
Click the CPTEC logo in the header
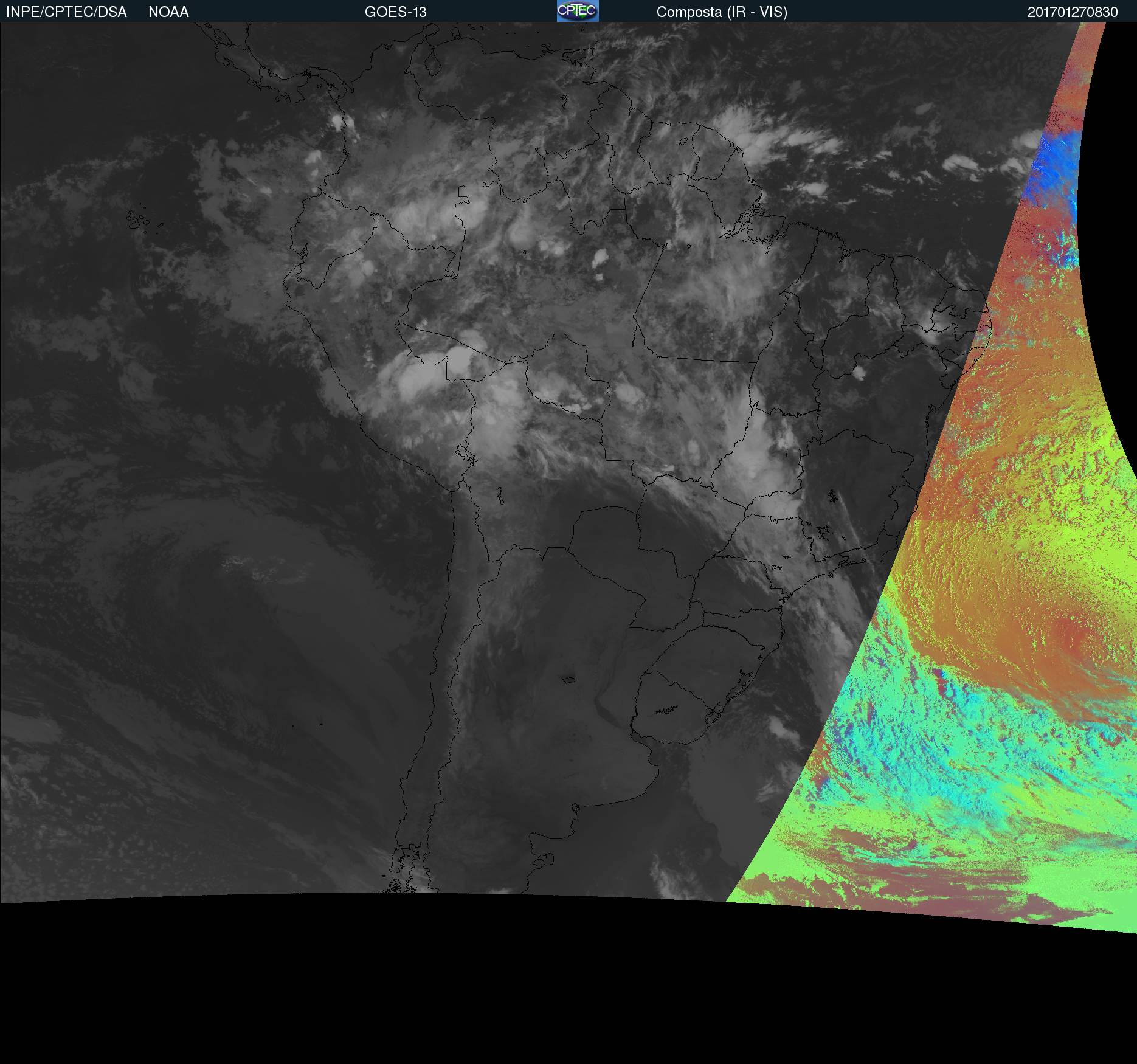click(578, 11)
